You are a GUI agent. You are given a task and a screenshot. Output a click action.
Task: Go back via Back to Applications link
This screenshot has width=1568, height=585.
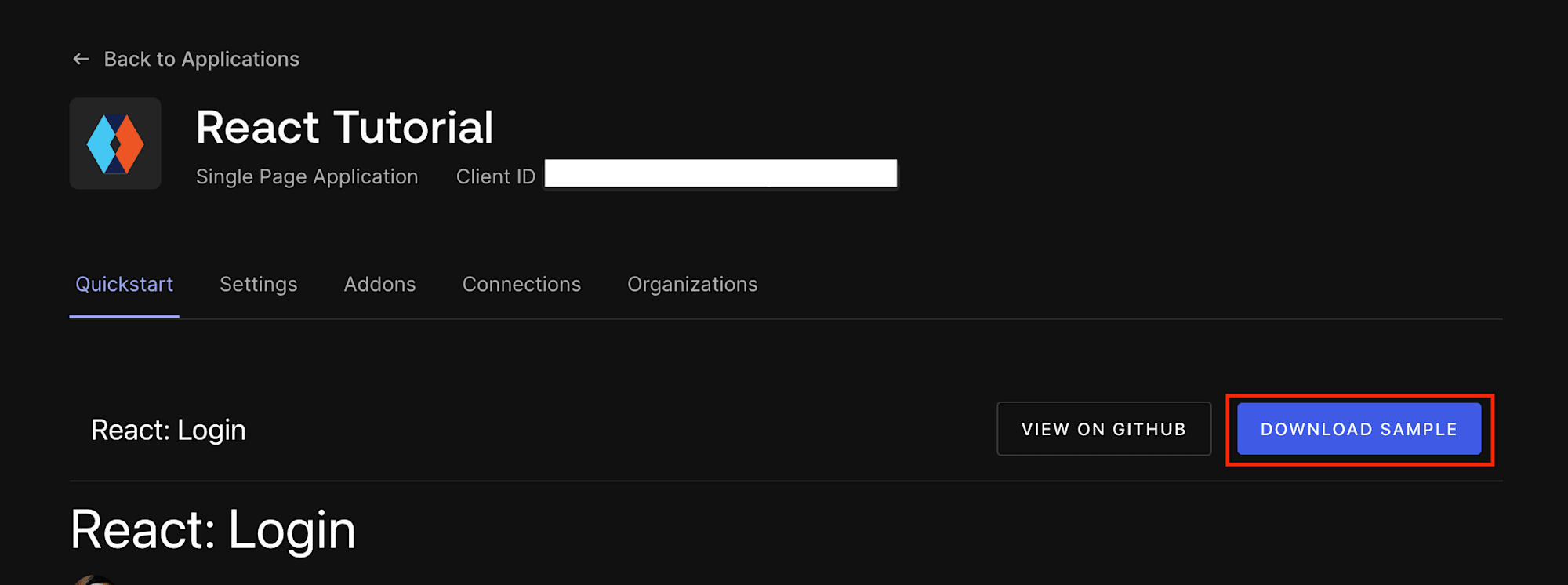click(201, 59)
